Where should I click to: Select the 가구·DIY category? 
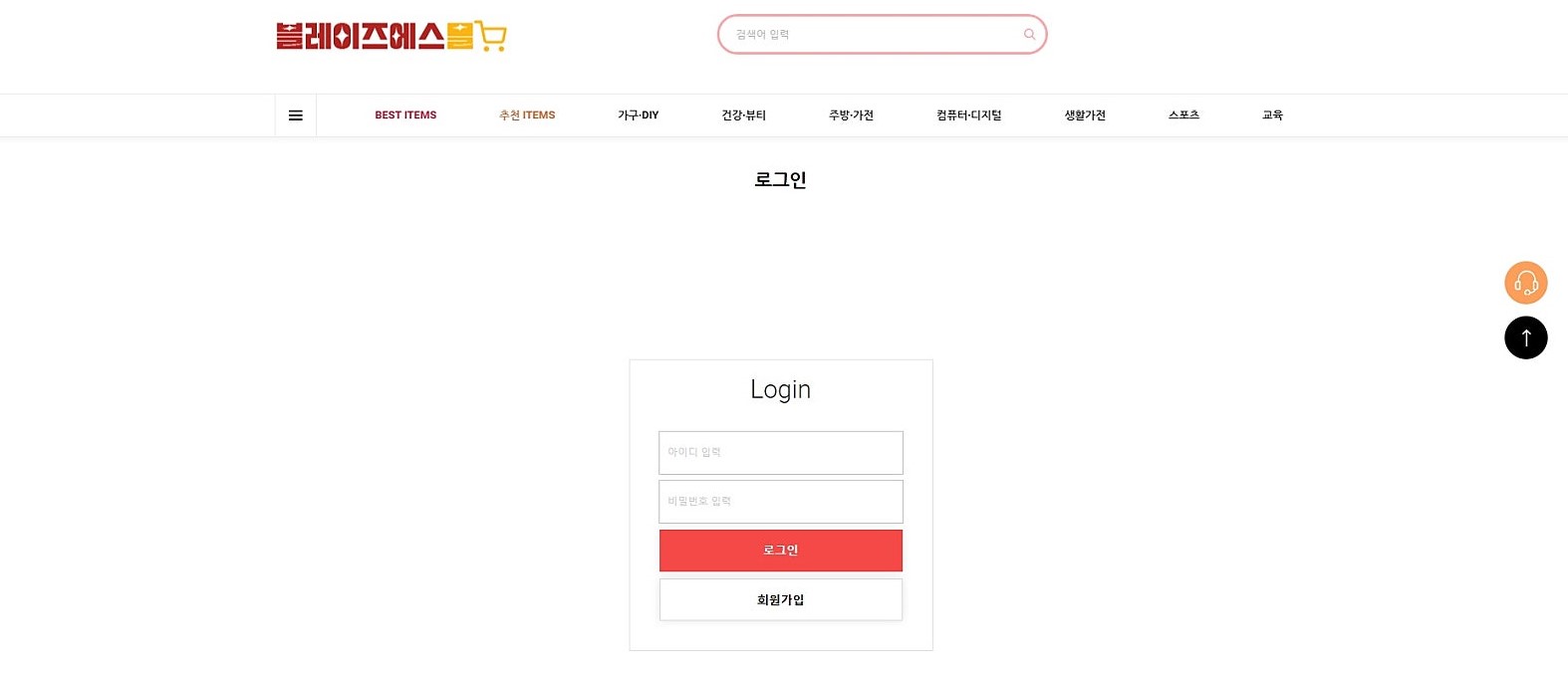(x=638, y=115)
